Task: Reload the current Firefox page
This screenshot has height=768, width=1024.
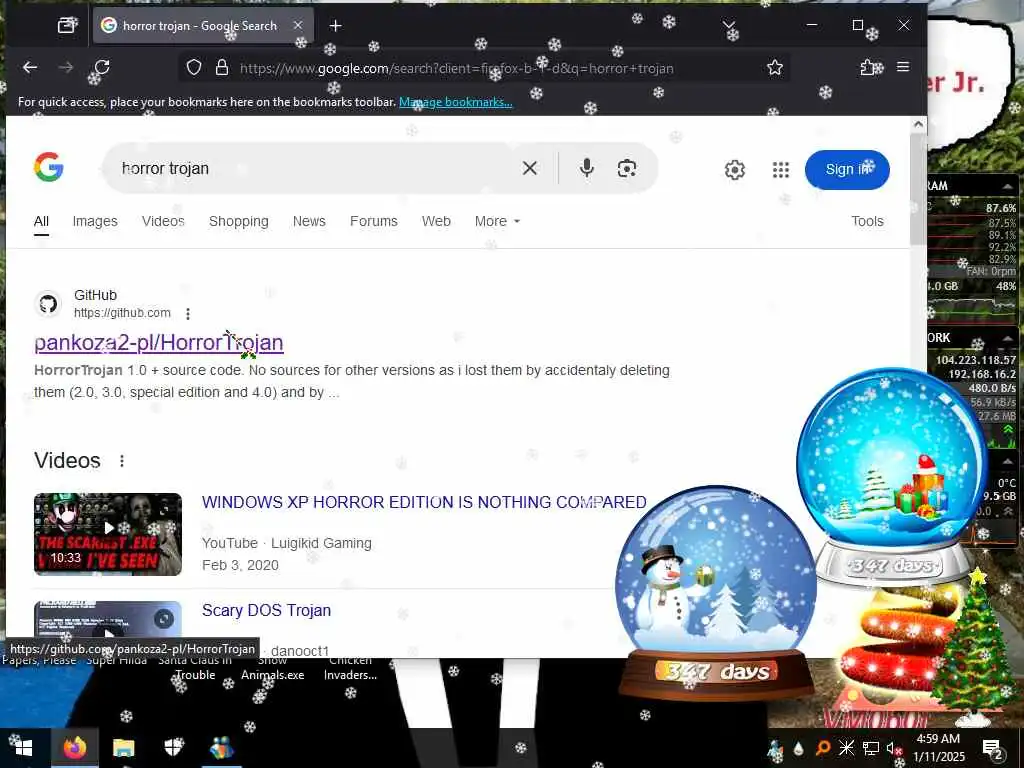Action: click(x=102, y=67)
